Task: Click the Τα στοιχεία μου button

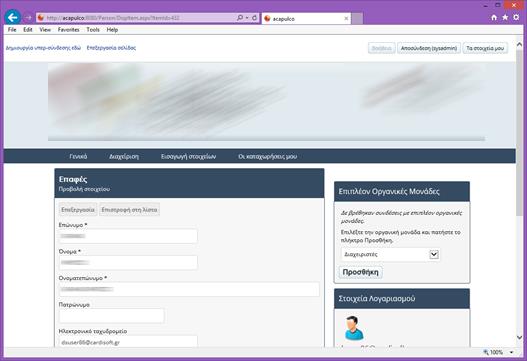Action: coord(485,48)
